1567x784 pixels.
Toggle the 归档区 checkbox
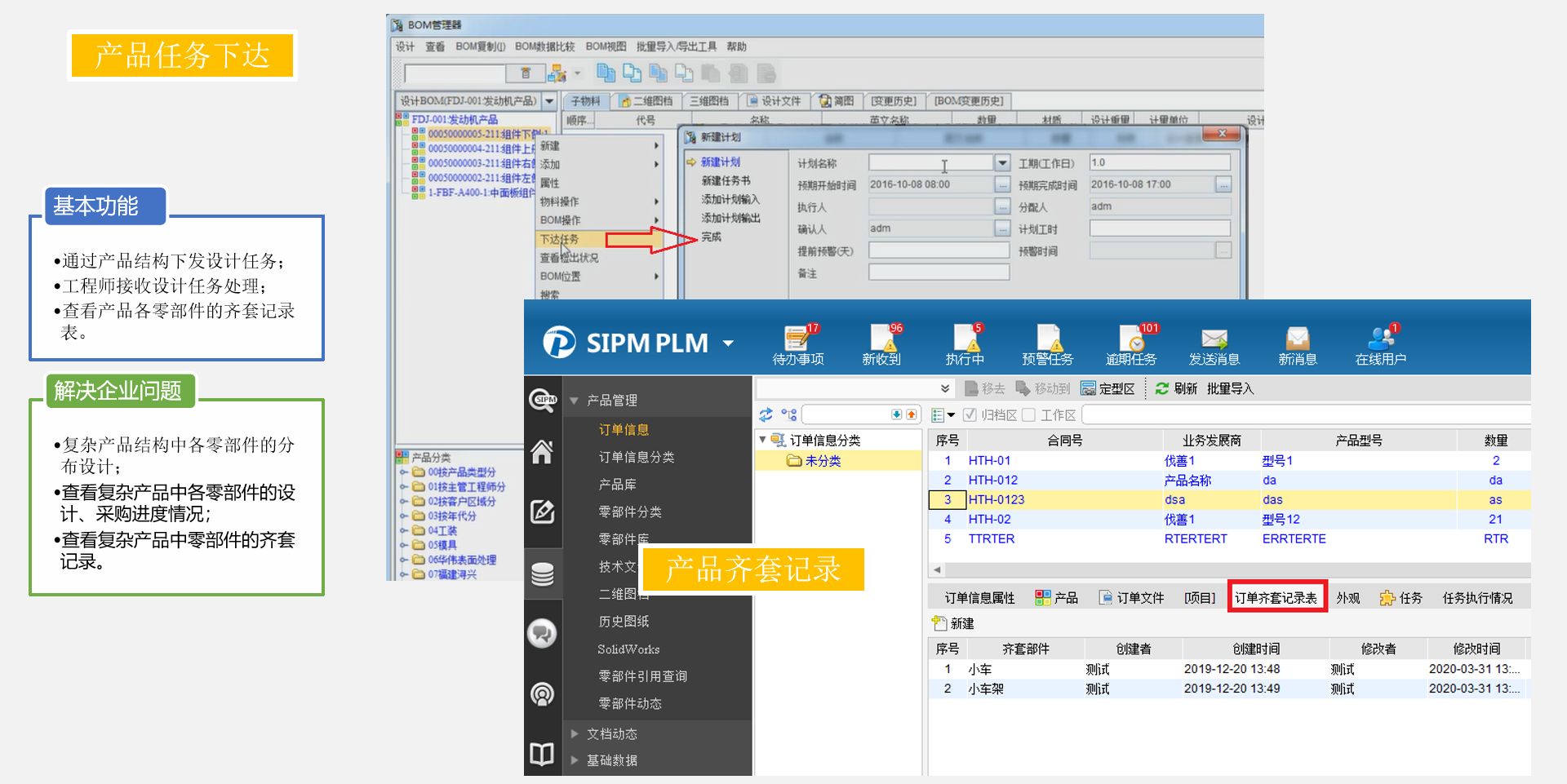coord(970,415)
